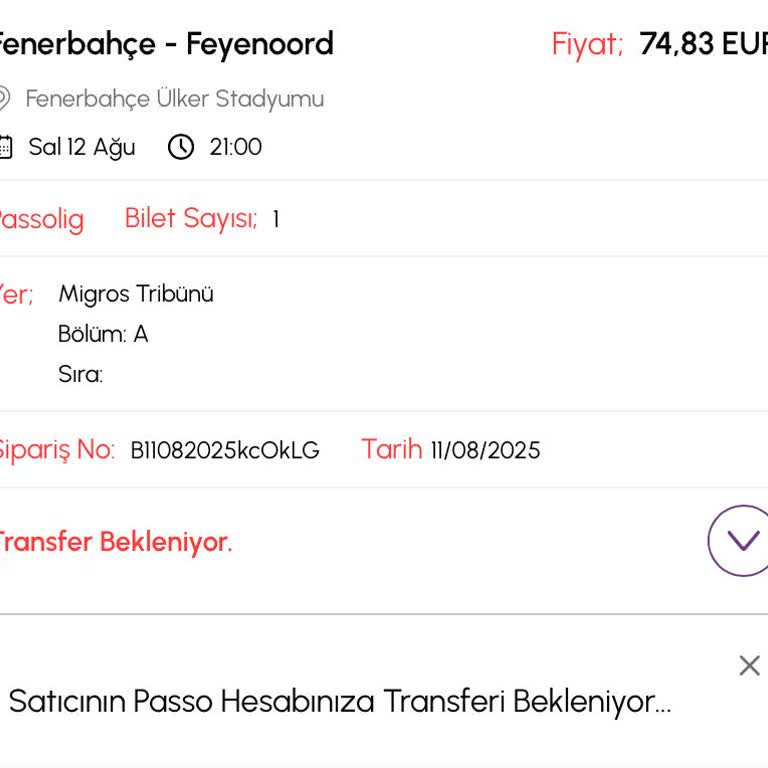Click the Transfer Bekleniyor status text
Image resolution: width=768 pixels, height=768 pixels.
tap(113, 542)
